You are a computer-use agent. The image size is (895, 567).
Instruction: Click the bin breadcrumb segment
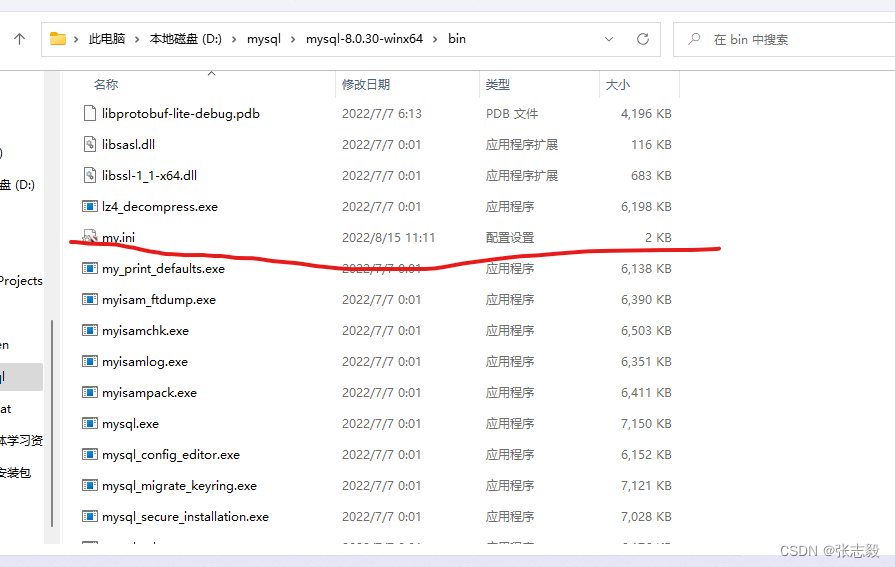click(457, 39)
